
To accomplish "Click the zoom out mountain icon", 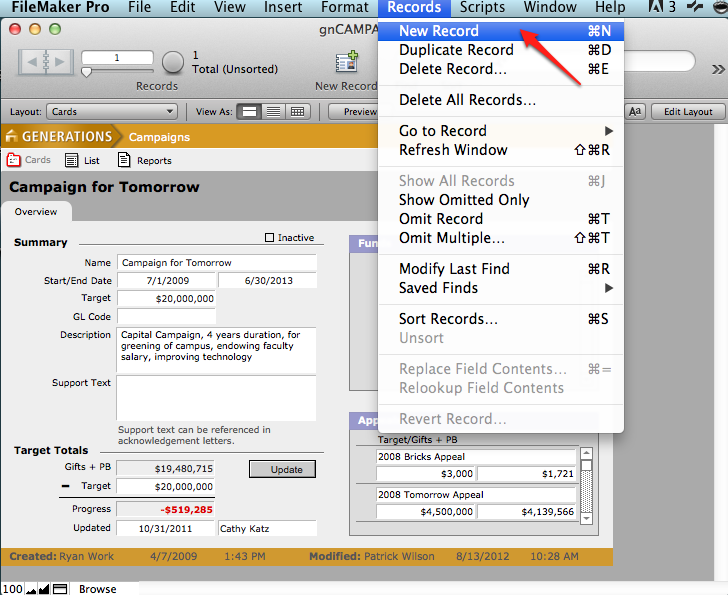I will pos(32,589).
